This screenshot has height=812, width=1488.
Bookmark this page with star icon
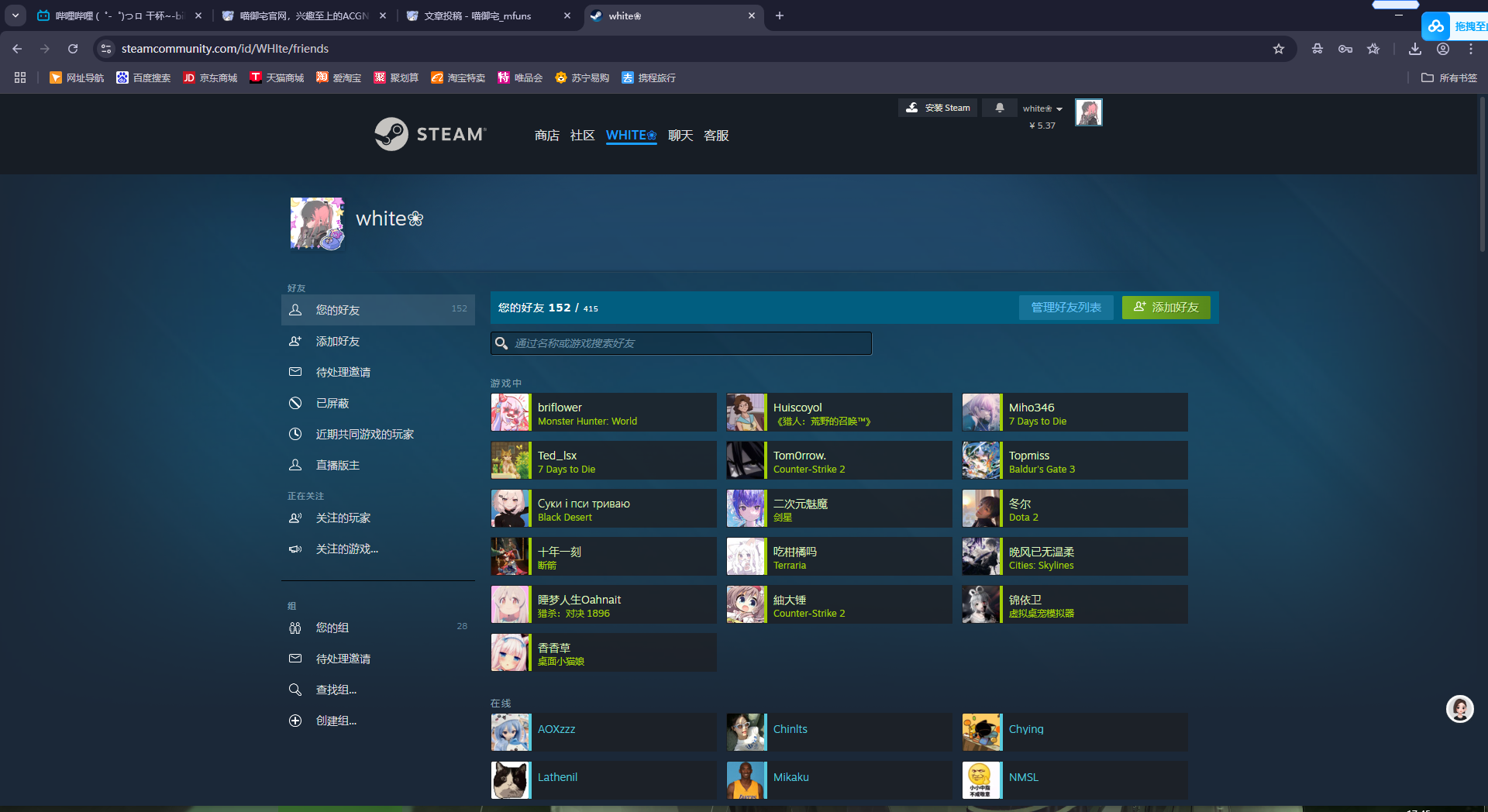(1279, 49)
